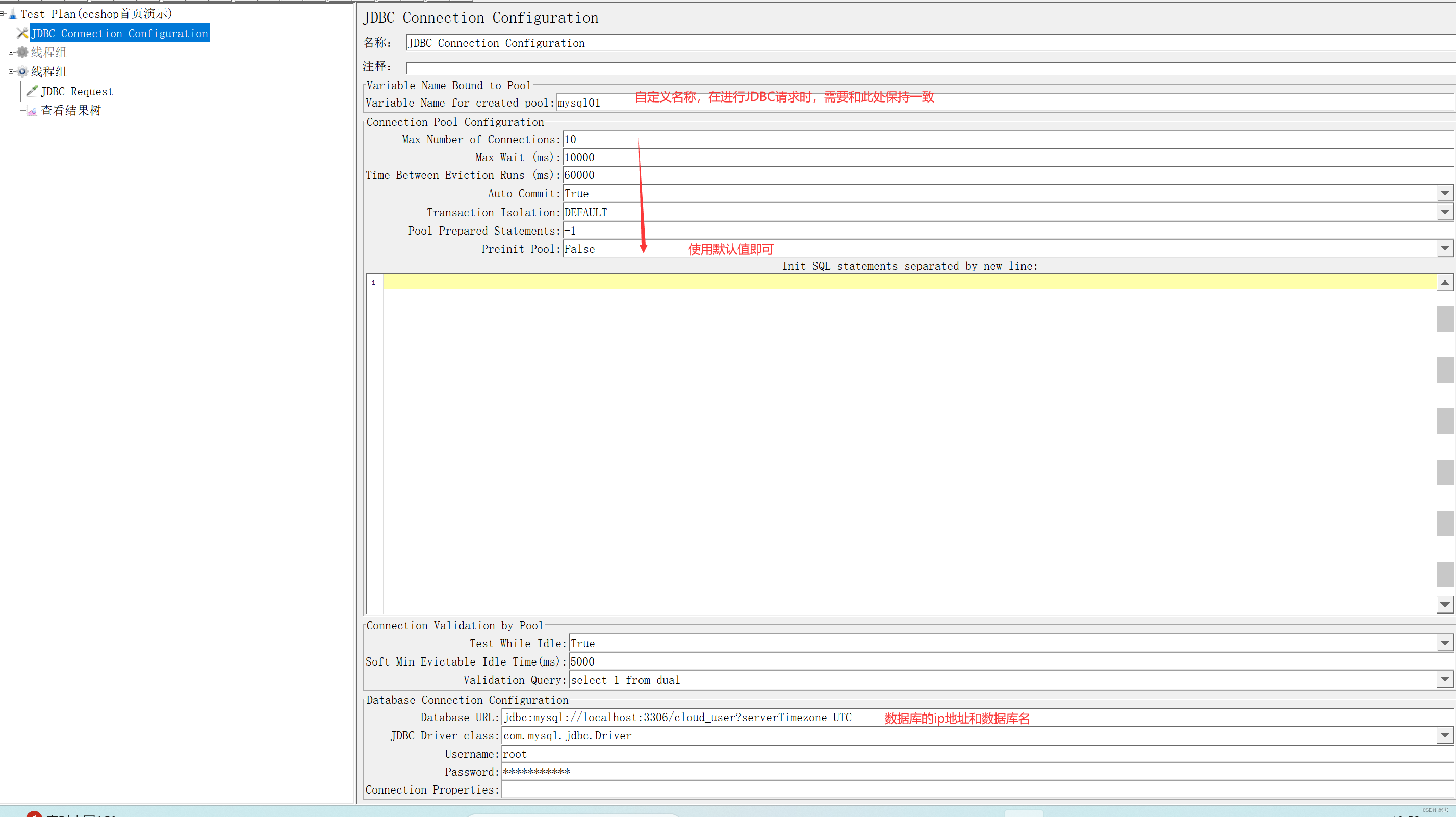
Task: Open the Preinit Pool dropdown
Action: 1444,249
